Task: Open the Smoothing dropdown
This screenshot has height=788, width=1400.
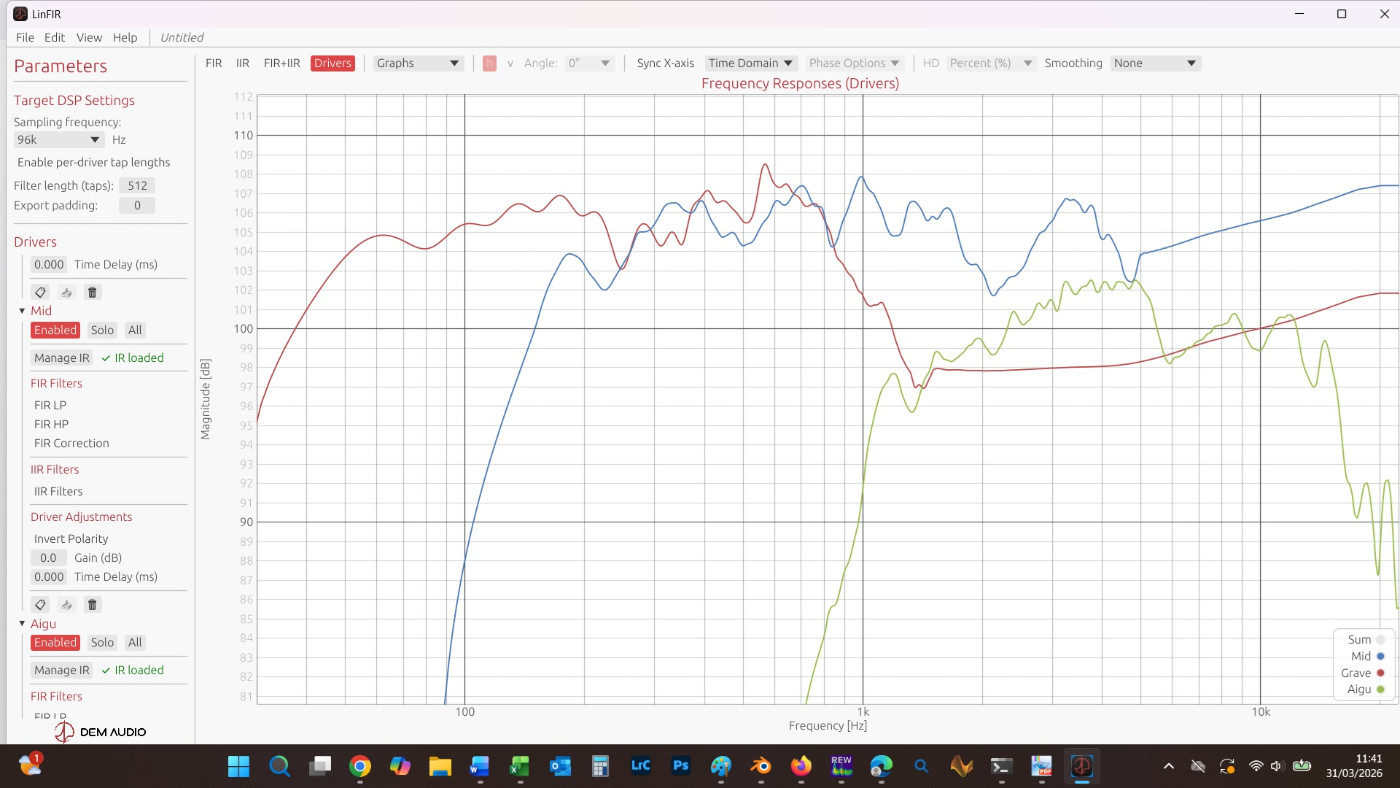Action: click(1155, 63)
